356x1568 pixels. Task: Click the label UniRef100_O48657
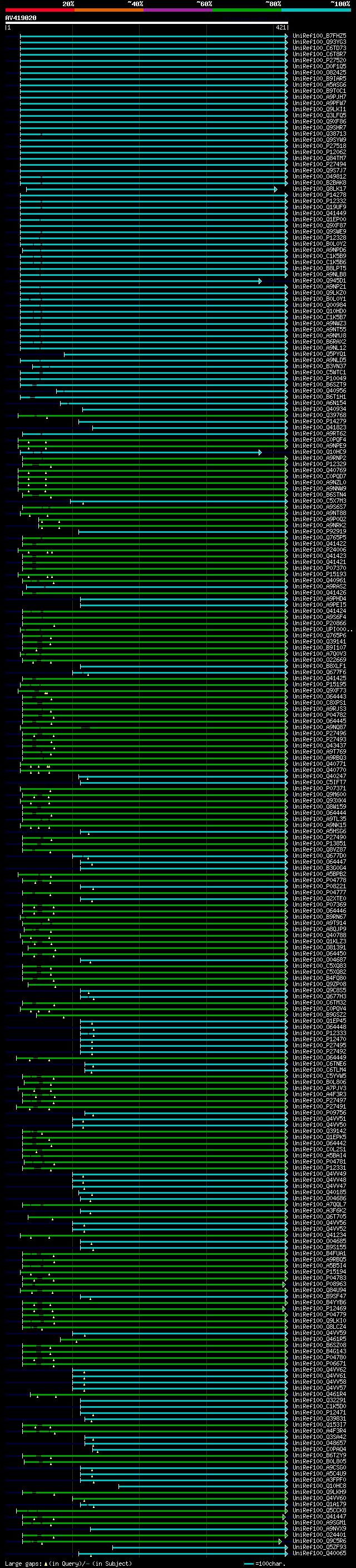point(319,1443)
